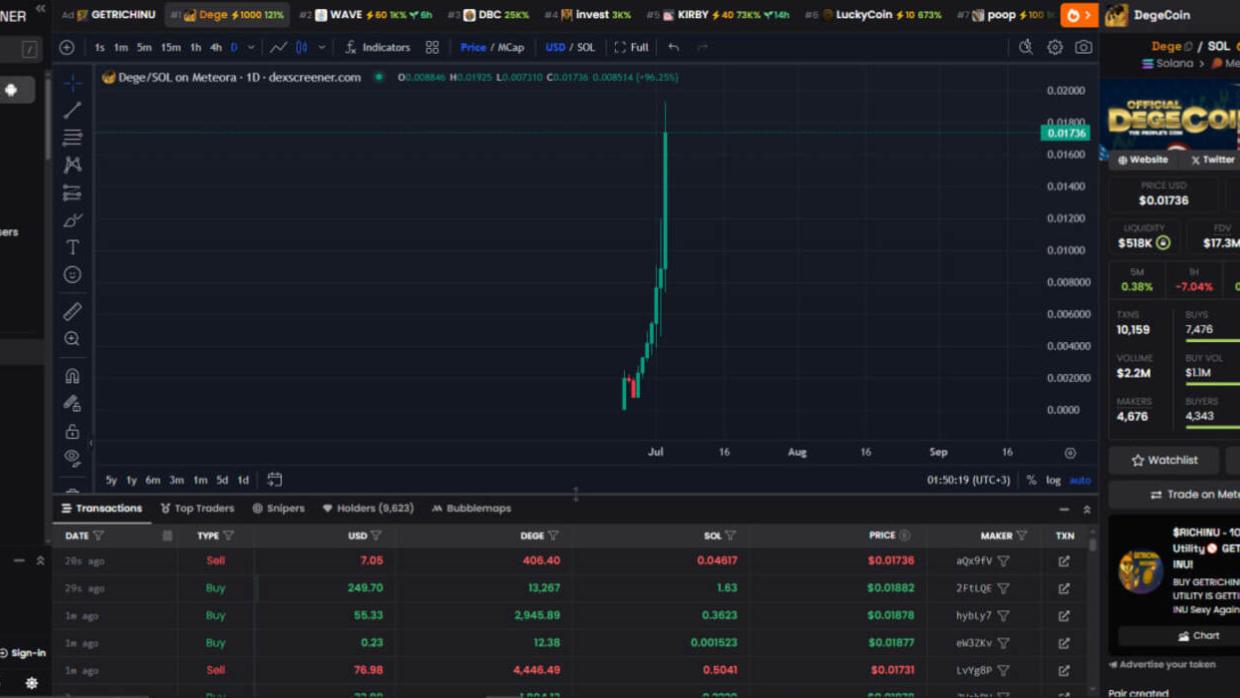Image resolution: width=1240 pixels, height=698 pixels.
Task: Switch the chart to MCap view
Action: (511, 47)
